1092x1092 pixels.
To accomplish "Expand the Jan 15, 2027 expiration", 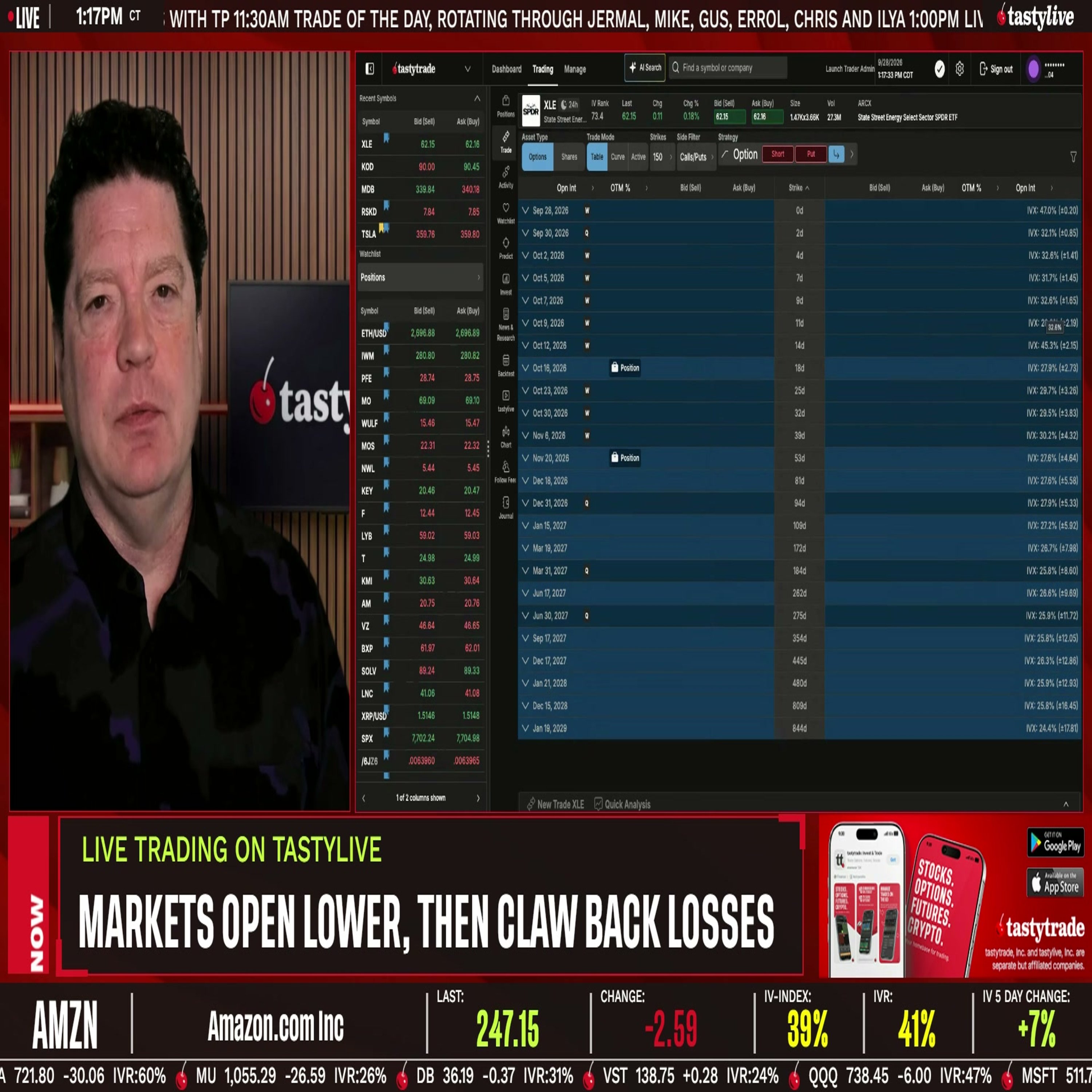I will [x=800, y=526].
